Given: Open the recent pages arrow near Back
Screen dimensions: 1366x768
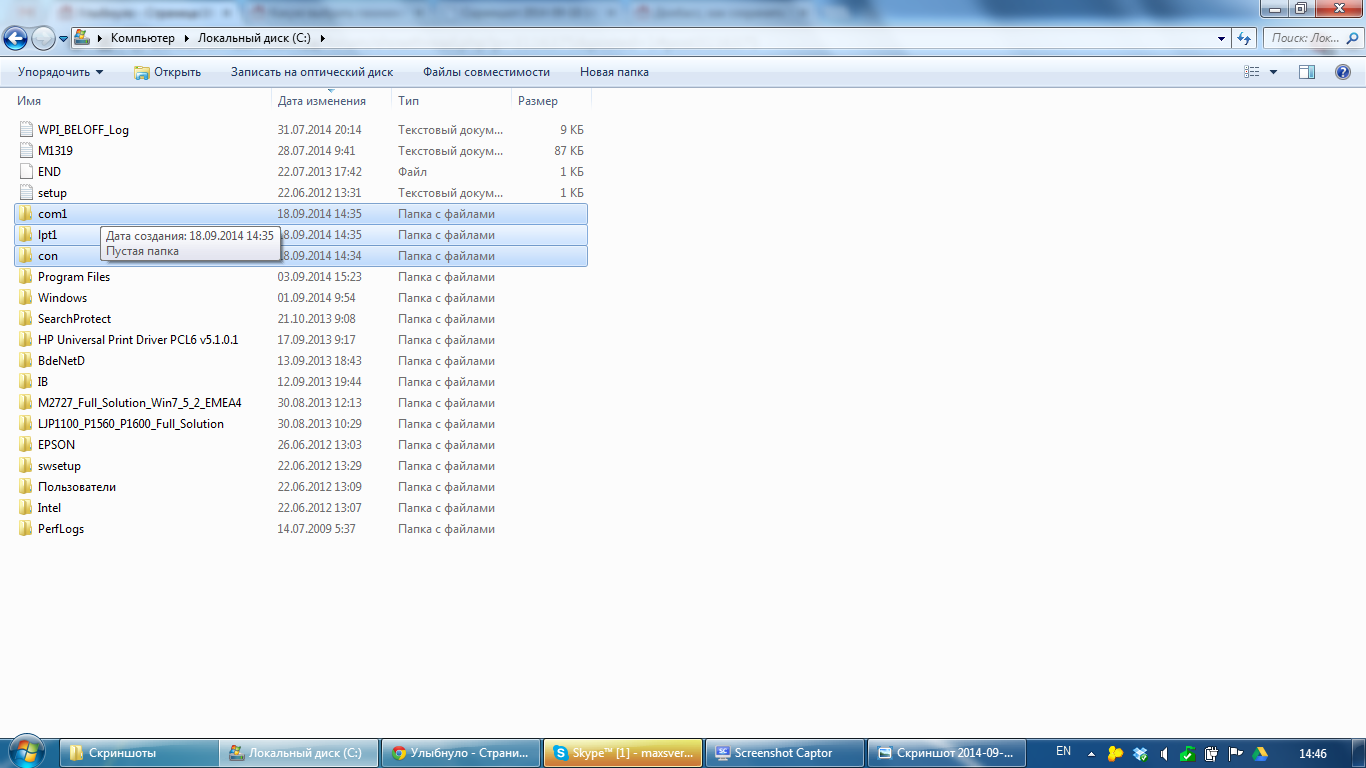Looking at the screenshot, I should (x=64, y=39).
